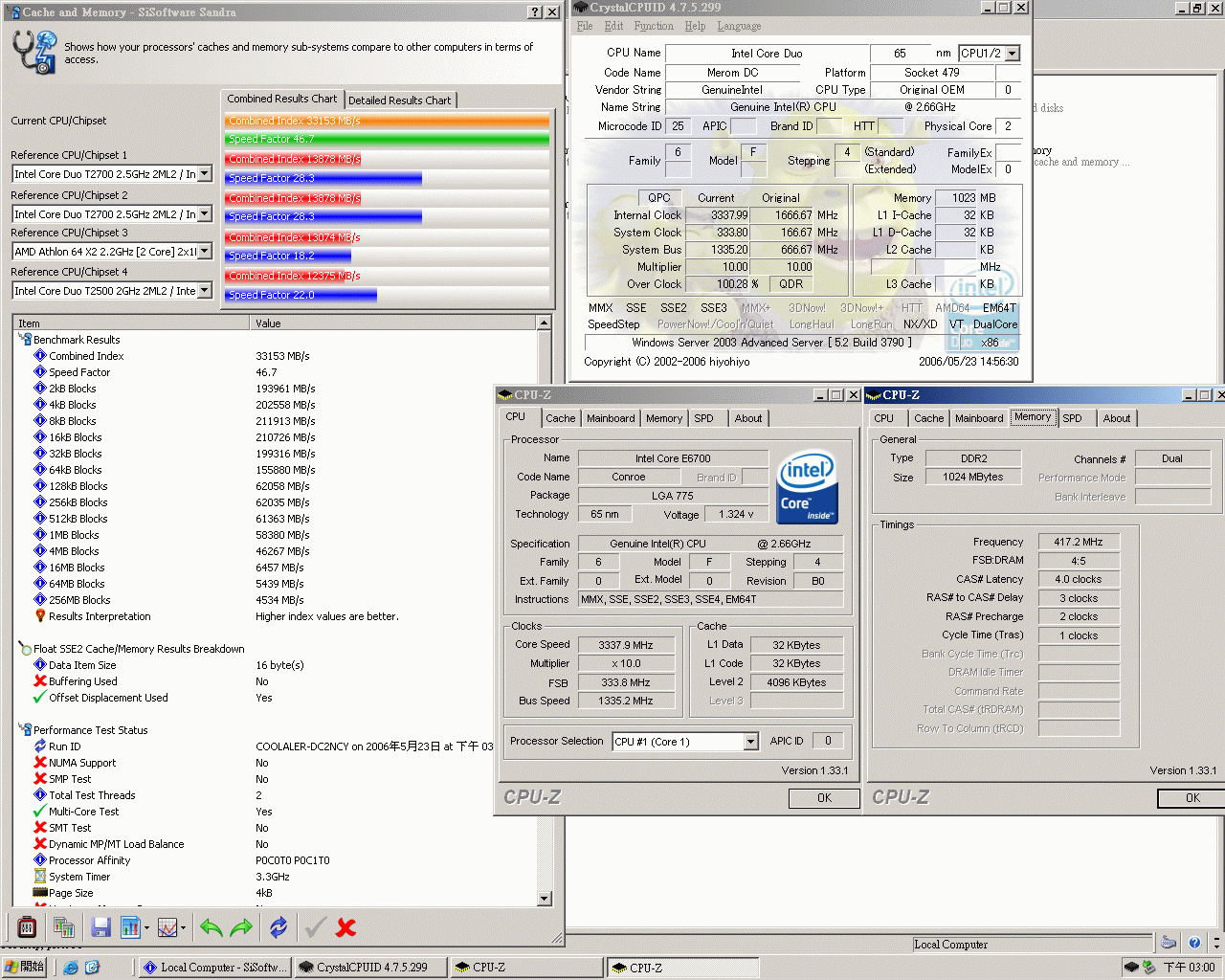Switch to Detailed Results Chart tab

[x=399, y=100]
